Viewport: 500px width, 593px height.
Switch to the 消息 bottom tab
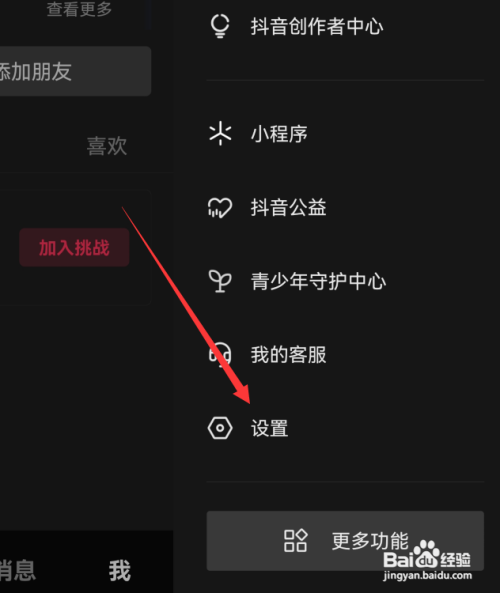pyautogui.click(x=17, y=570)
